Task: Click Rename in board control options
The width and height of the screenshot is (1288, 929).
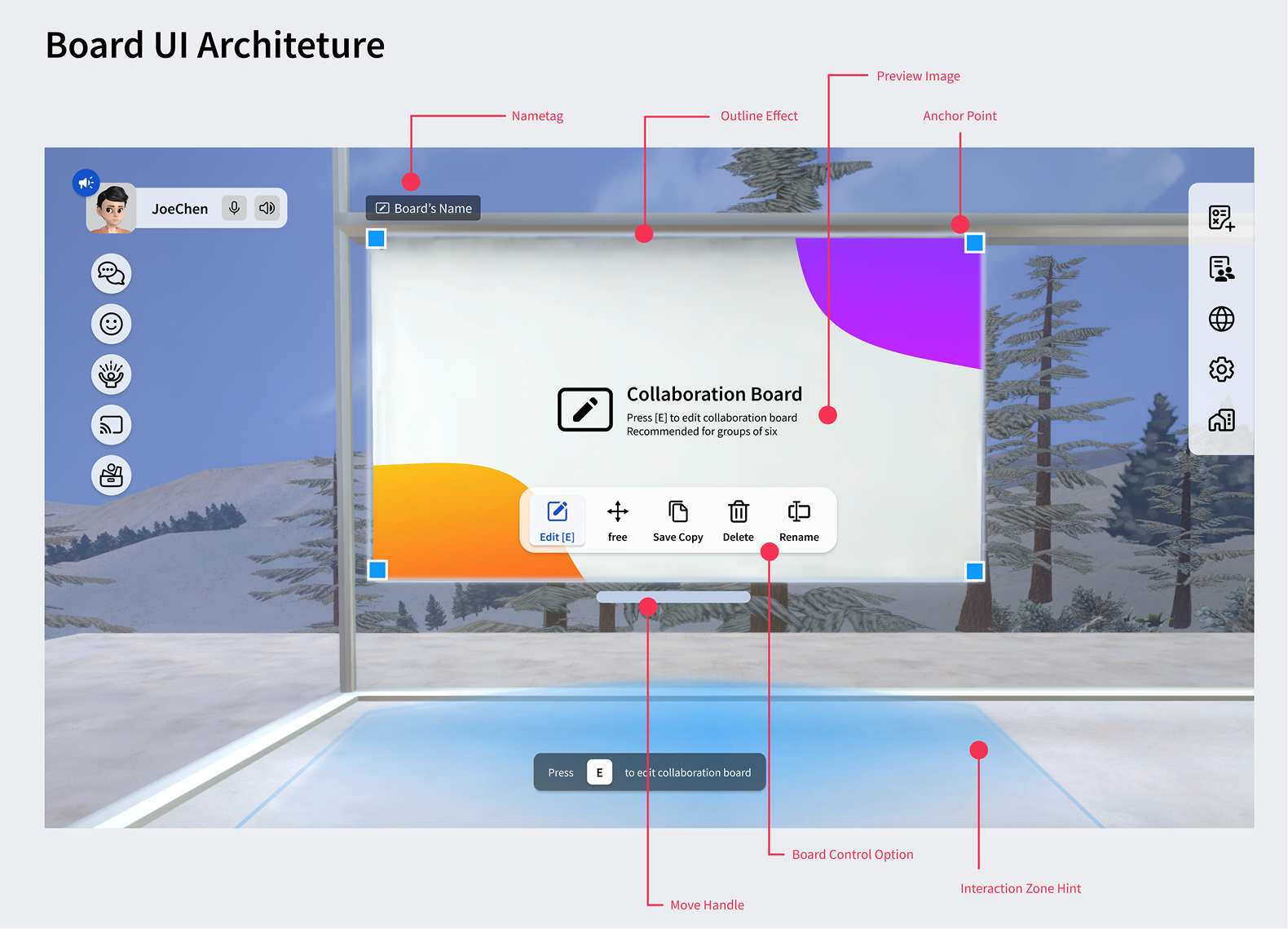Action: pos(798,520)
